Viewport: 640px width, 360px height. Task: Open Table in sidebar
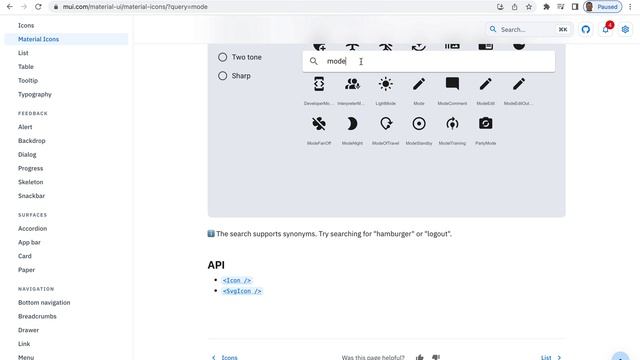pos(26,67)
